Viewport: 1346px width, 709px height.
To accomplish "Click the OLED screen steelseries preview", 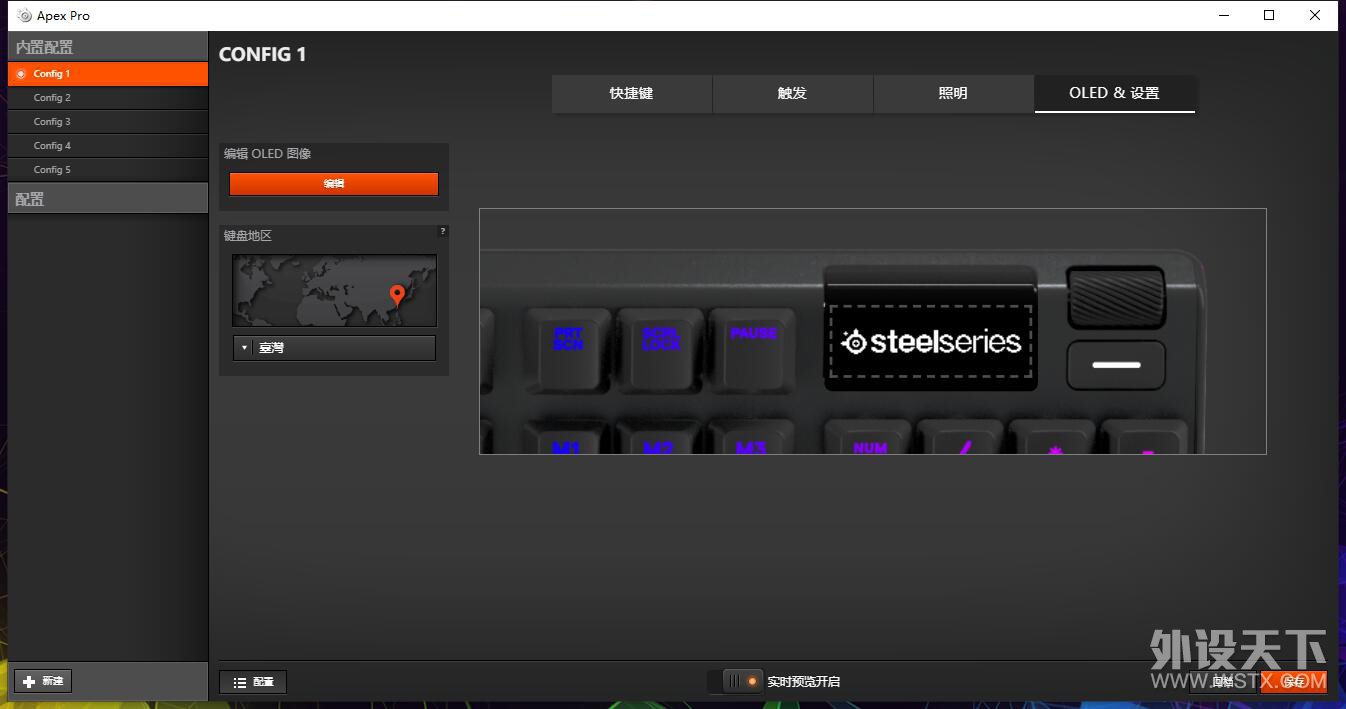I will [x=931, y=342].
